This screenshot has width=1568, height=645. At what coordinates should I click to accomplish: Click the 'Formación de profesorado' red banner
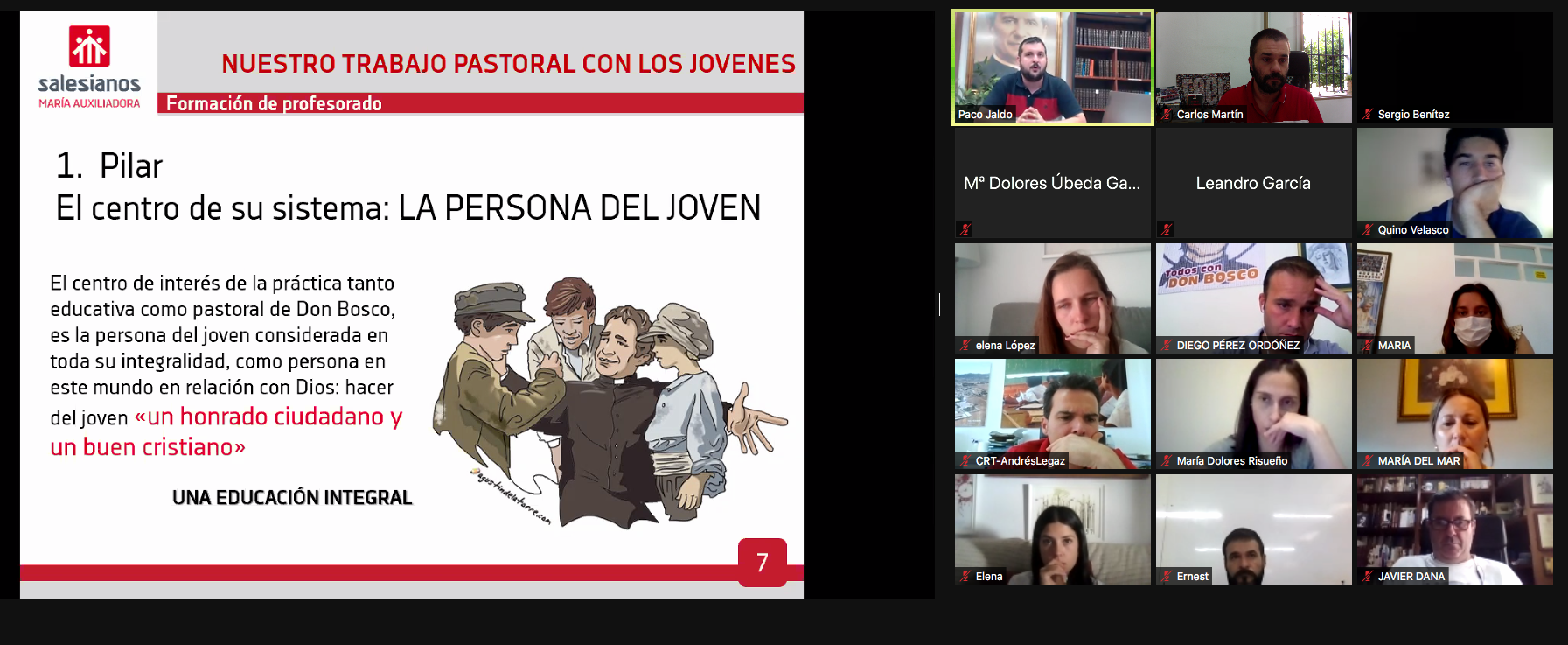click(x=479, y=103)
